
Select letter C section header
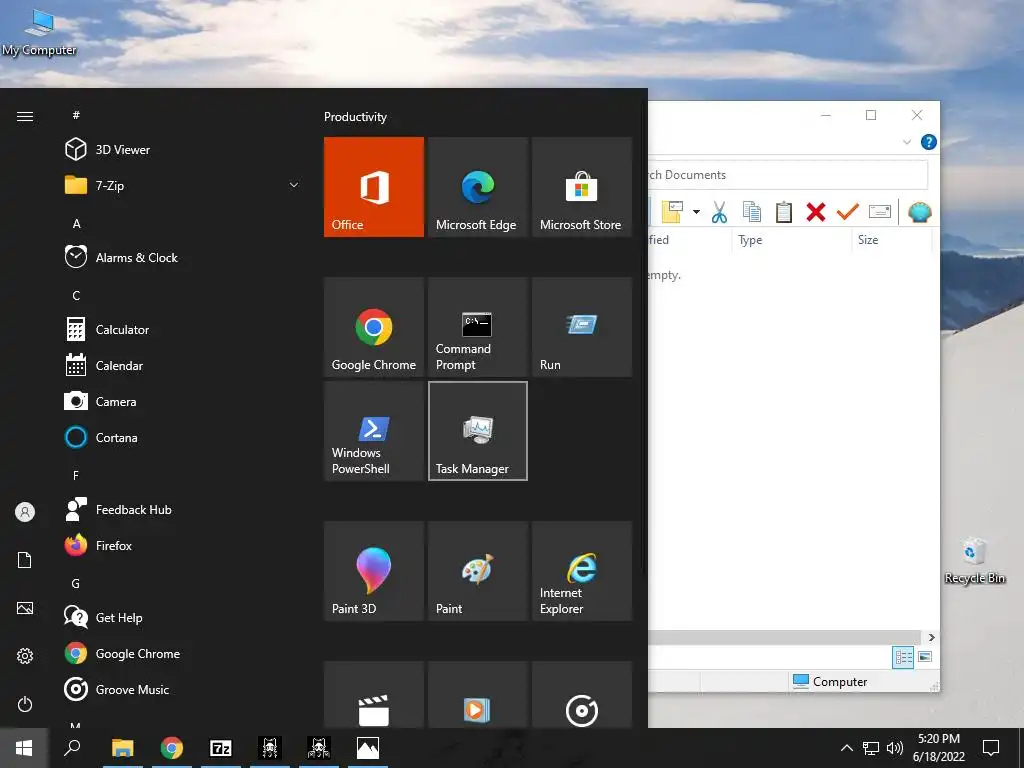click(76, 295)
